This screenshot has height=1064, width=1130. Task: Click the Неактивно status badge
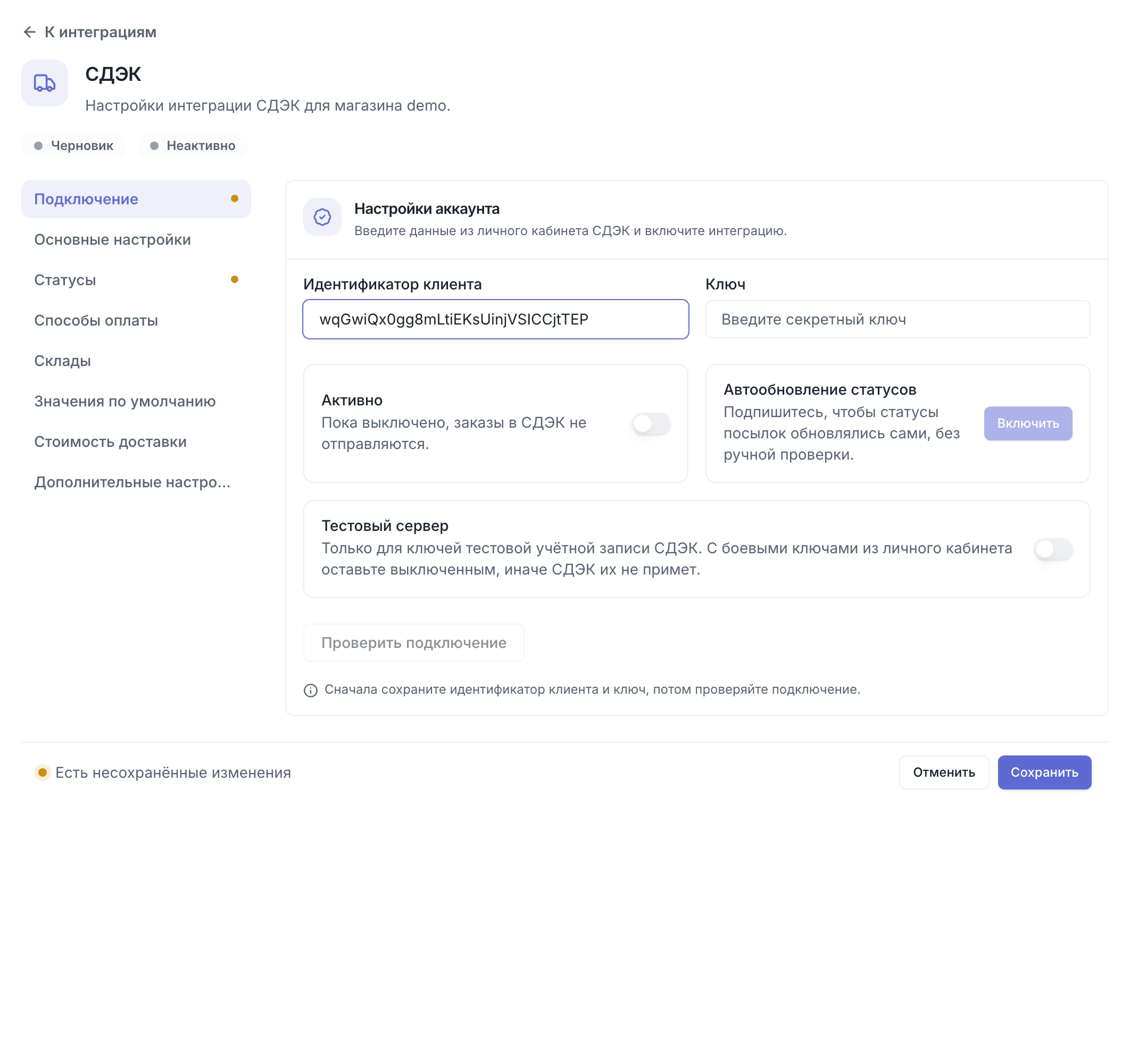[193, 146]
